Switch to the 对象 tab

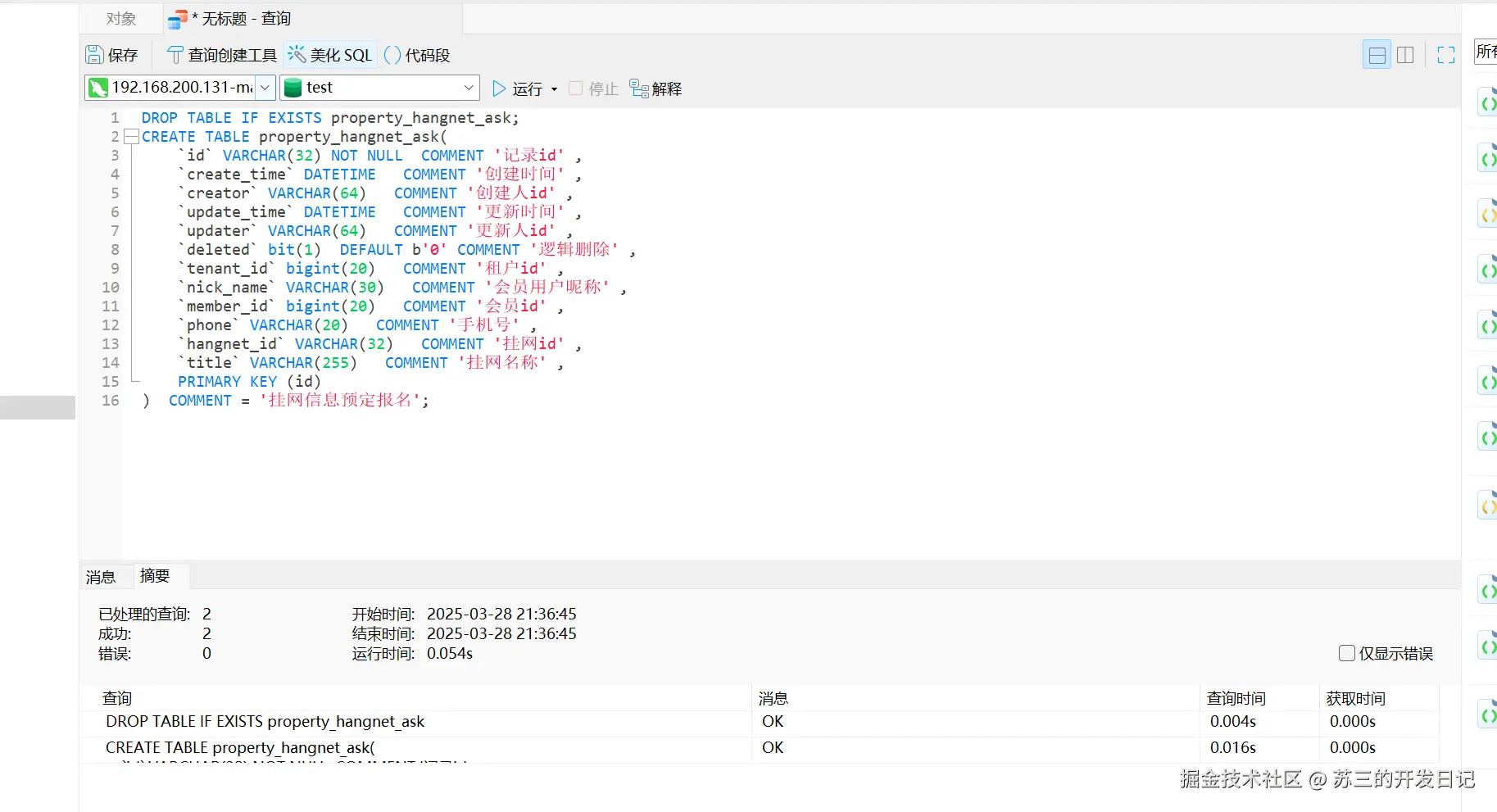pyautogui.click(x=121, y=18)
